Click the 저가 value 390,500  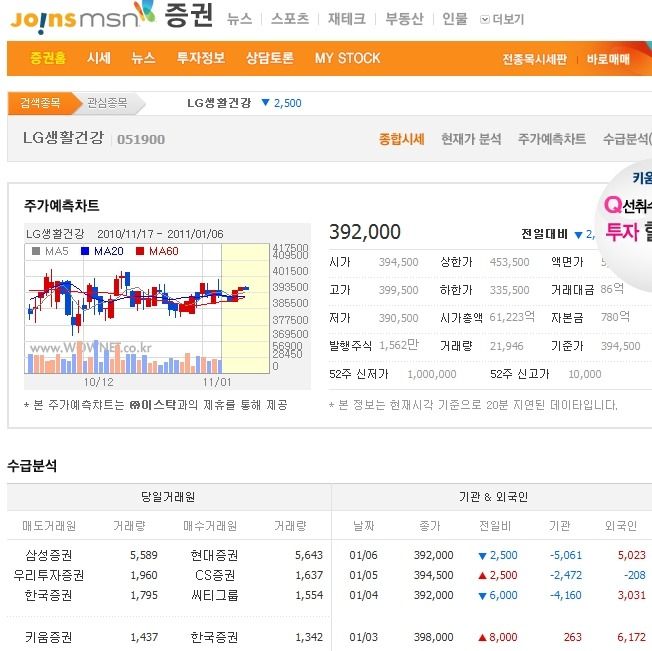398,318
